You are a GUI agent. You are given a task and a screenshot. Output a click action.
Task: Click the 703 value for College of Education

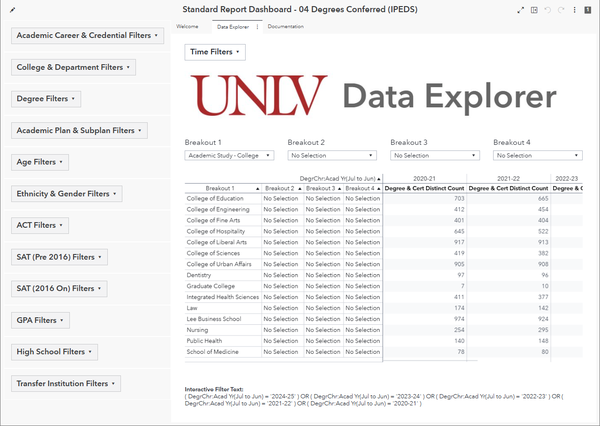pyautogui.click(x=459, y=199)
